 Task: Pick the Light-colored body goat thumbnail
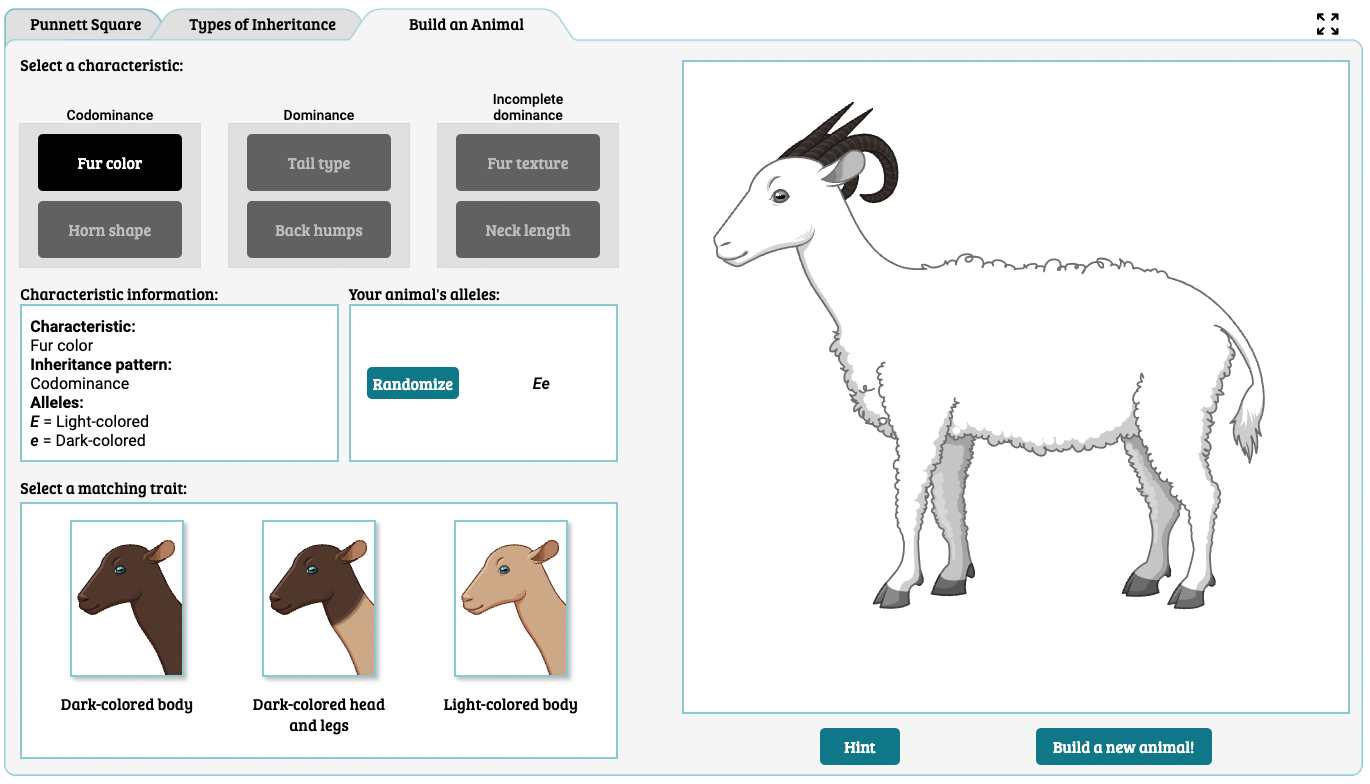click(511, 598)
